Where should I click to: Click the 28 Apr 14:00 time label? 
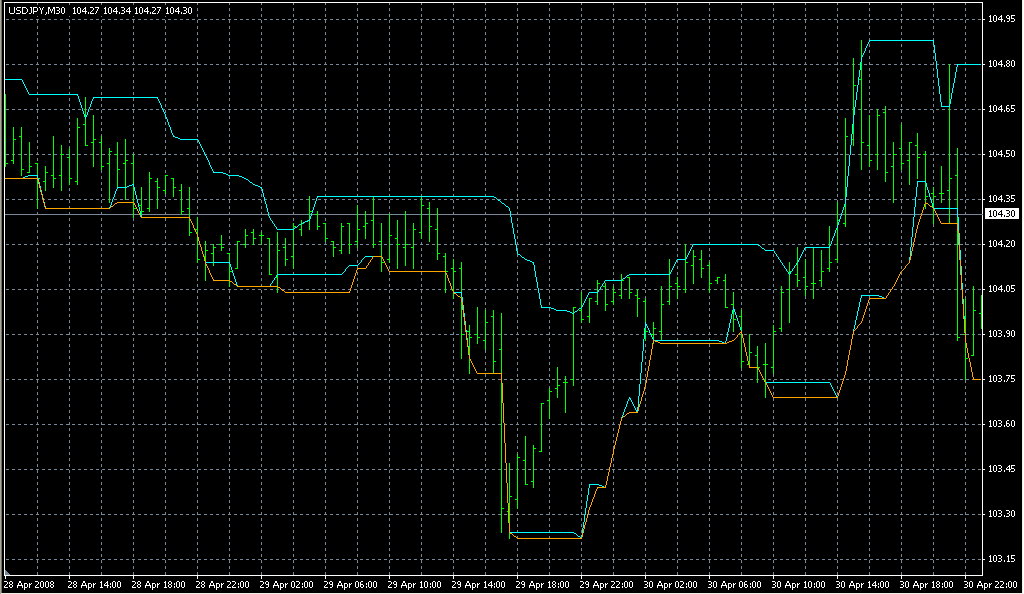tap(94, 585)
